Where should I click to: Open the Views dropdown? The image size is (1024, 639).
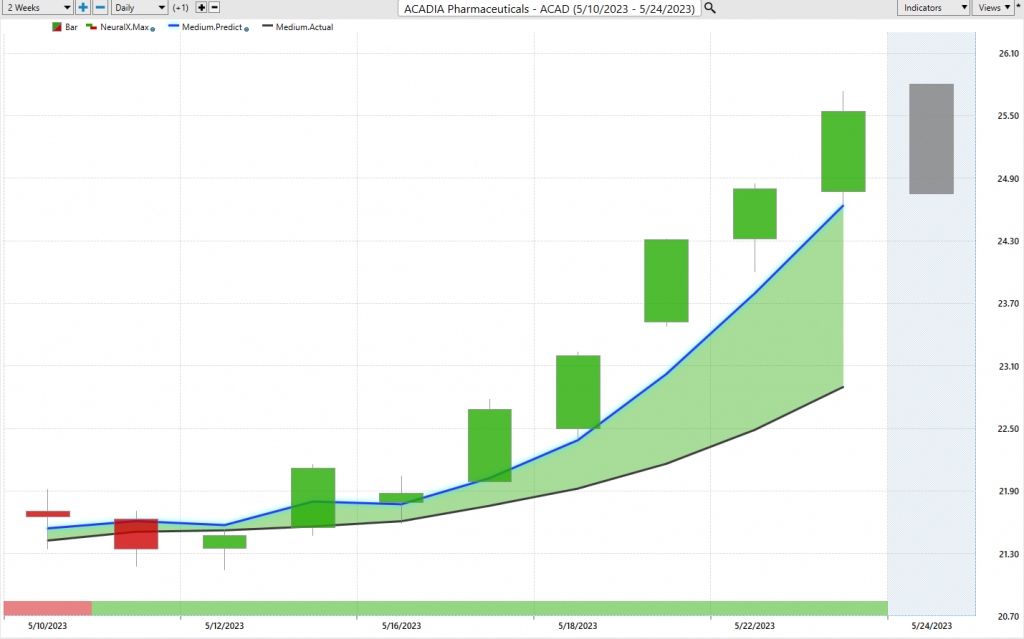point(993,8)
